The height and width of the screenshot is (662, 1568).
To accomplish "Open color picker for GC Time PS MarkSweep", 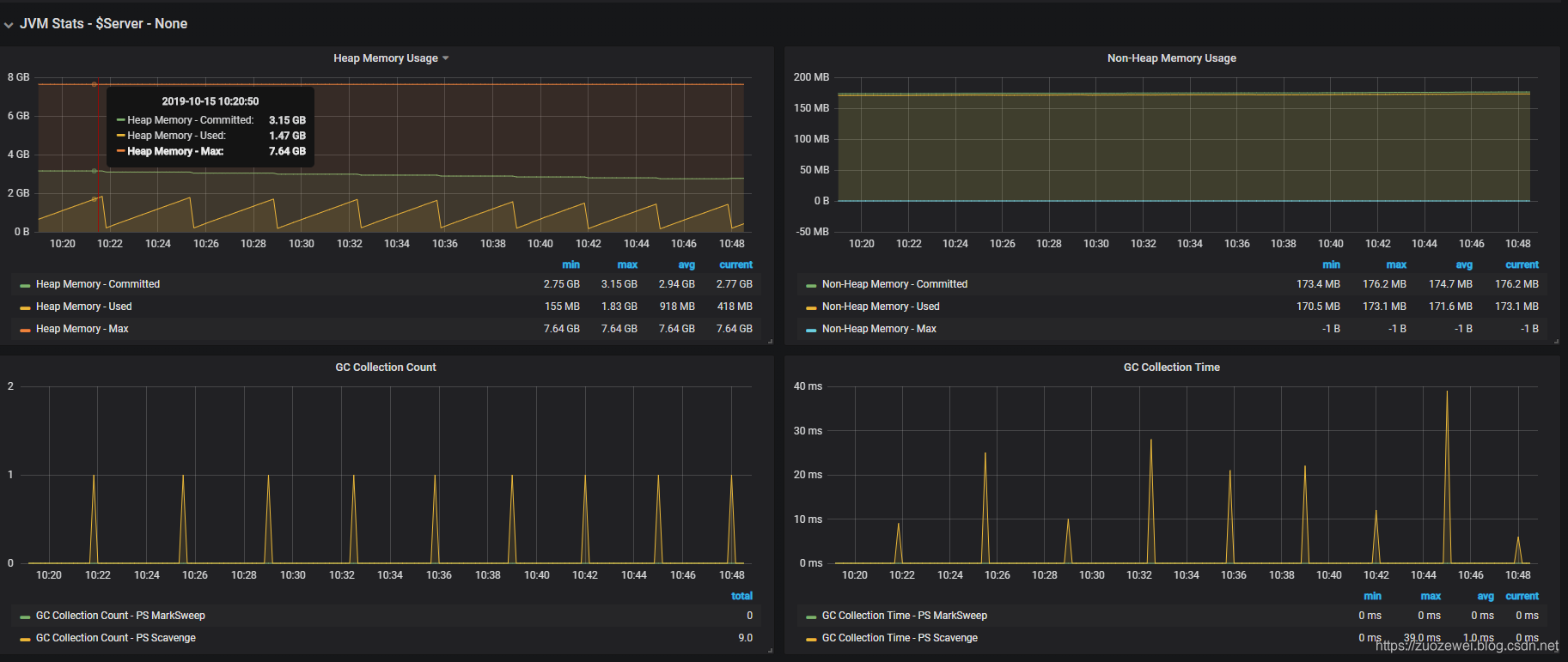I will (811, 616).
